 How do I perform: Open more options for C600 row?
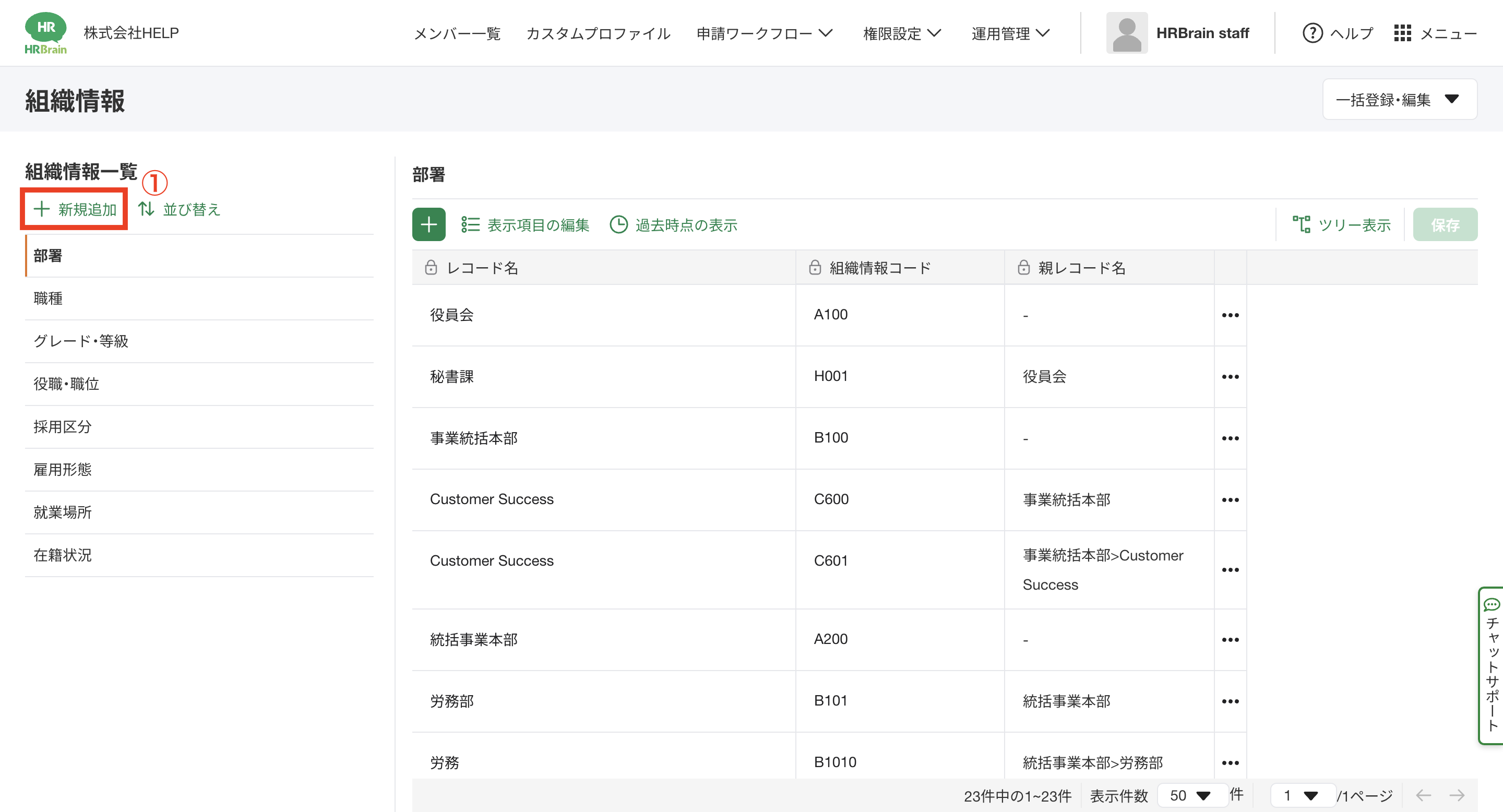tap(1230, 500)
